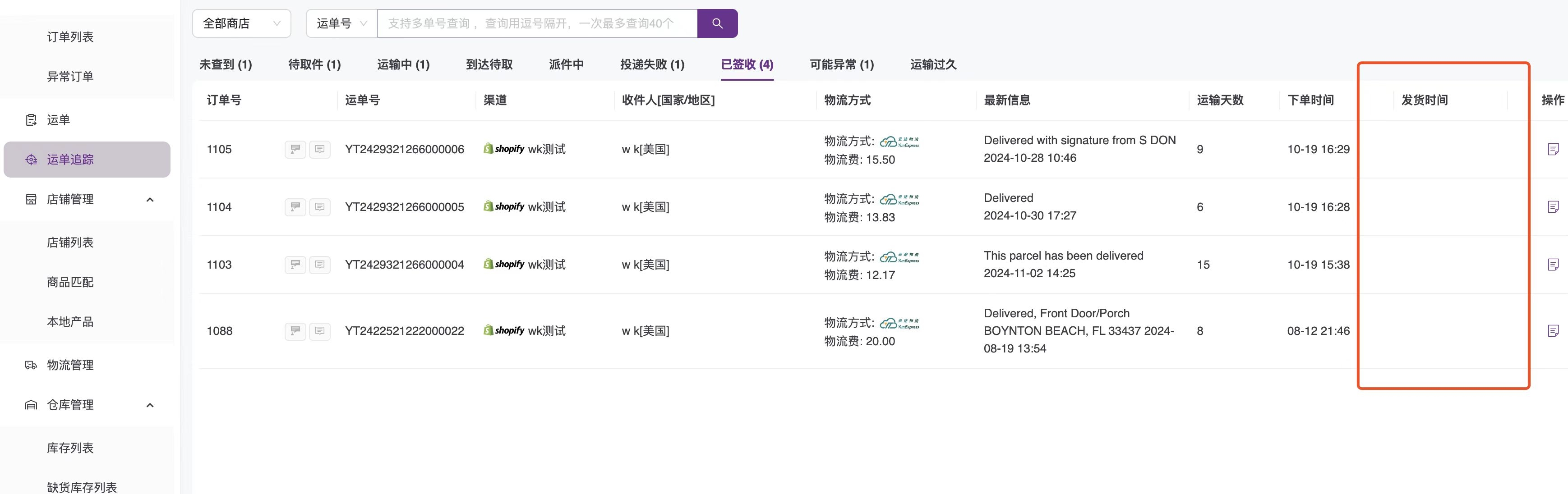Open message note icon for order 1088
Viewport: 1568px width, 494px height.
[319, 331]
